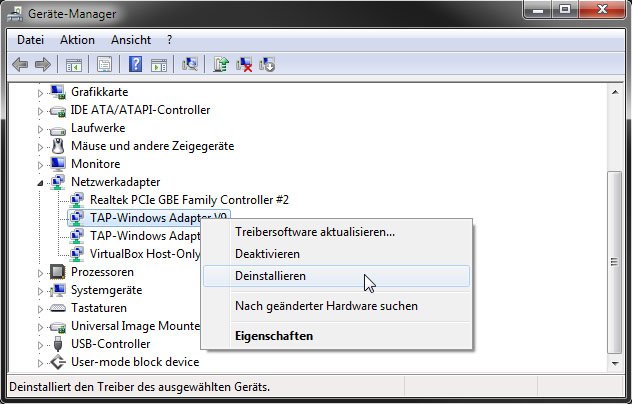
Task: Select the IDE ATA/ATAPI-Controller icon
Action: (58, 110)
